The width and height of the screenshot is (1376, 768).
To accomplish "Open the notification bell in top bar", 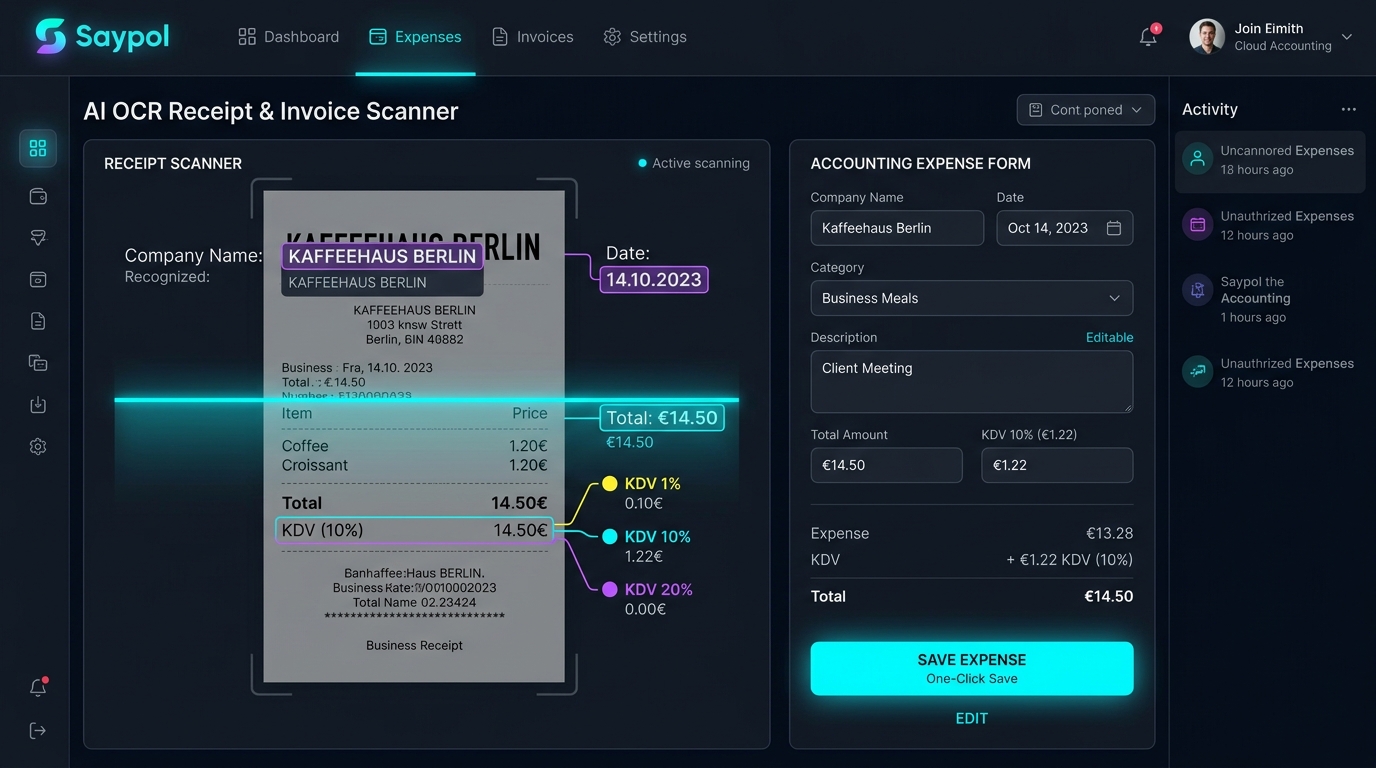I will click(1148, 37).
